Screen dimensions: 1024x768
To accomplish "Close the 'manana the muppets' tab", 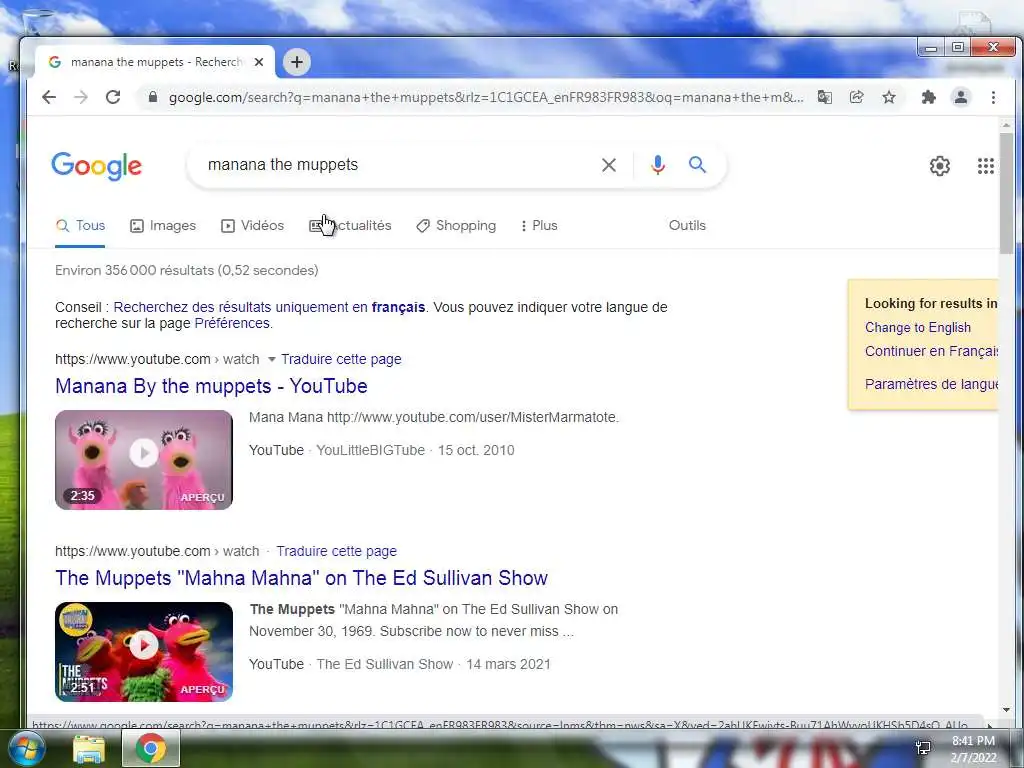I will tap(259, 62).
